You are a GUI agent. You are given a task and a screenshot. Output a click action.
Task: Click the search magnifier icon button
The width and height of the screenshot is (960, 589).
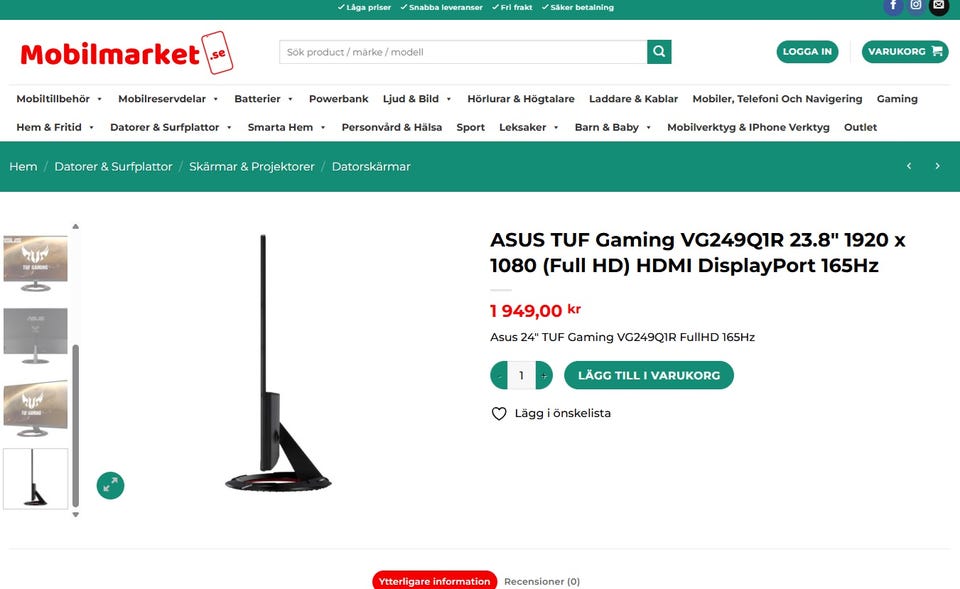coord(659,52)
